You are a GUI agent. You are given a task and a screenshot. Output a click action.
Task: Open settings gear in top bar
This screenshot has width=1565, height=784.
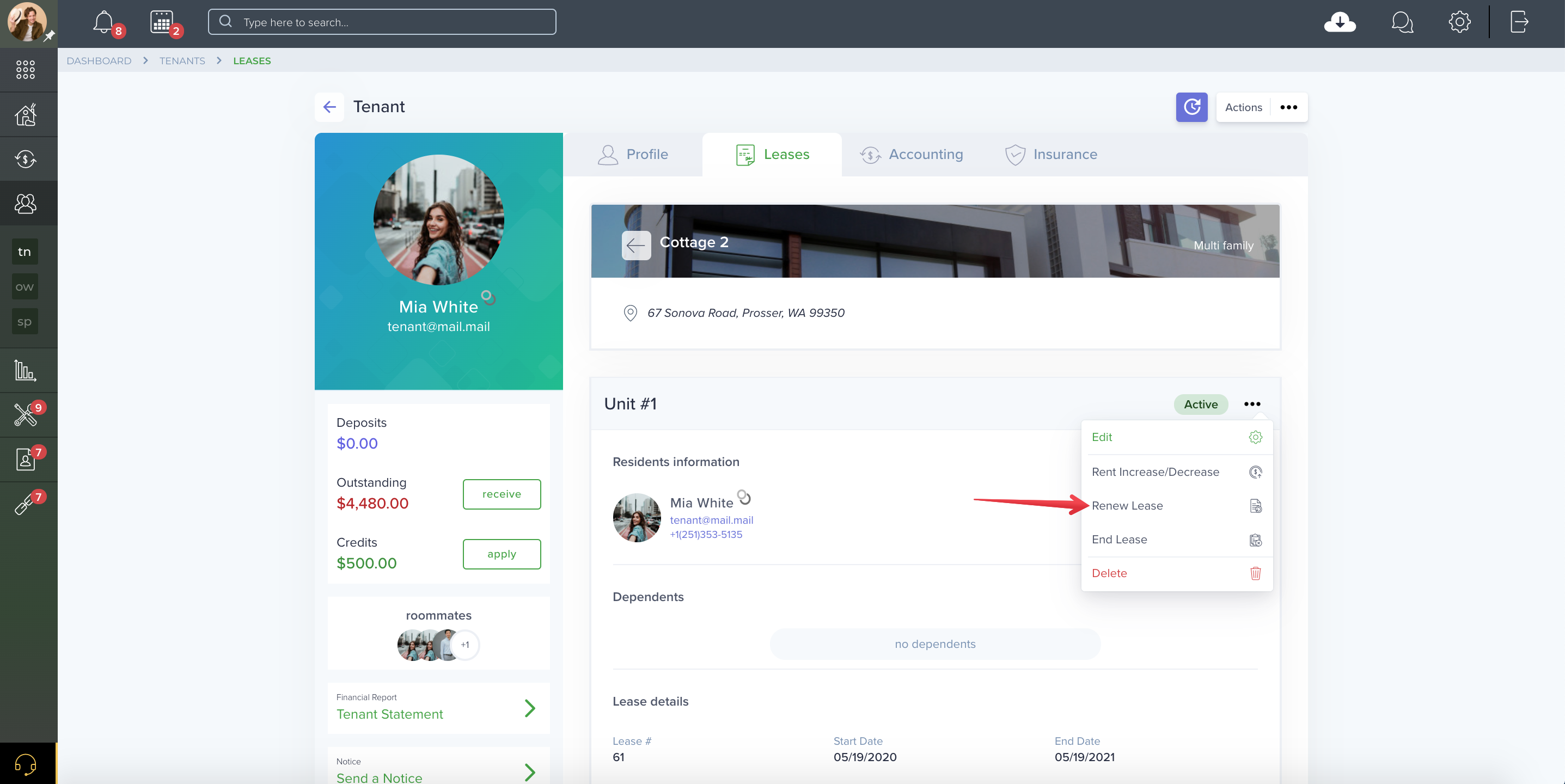pos(1459,22)
